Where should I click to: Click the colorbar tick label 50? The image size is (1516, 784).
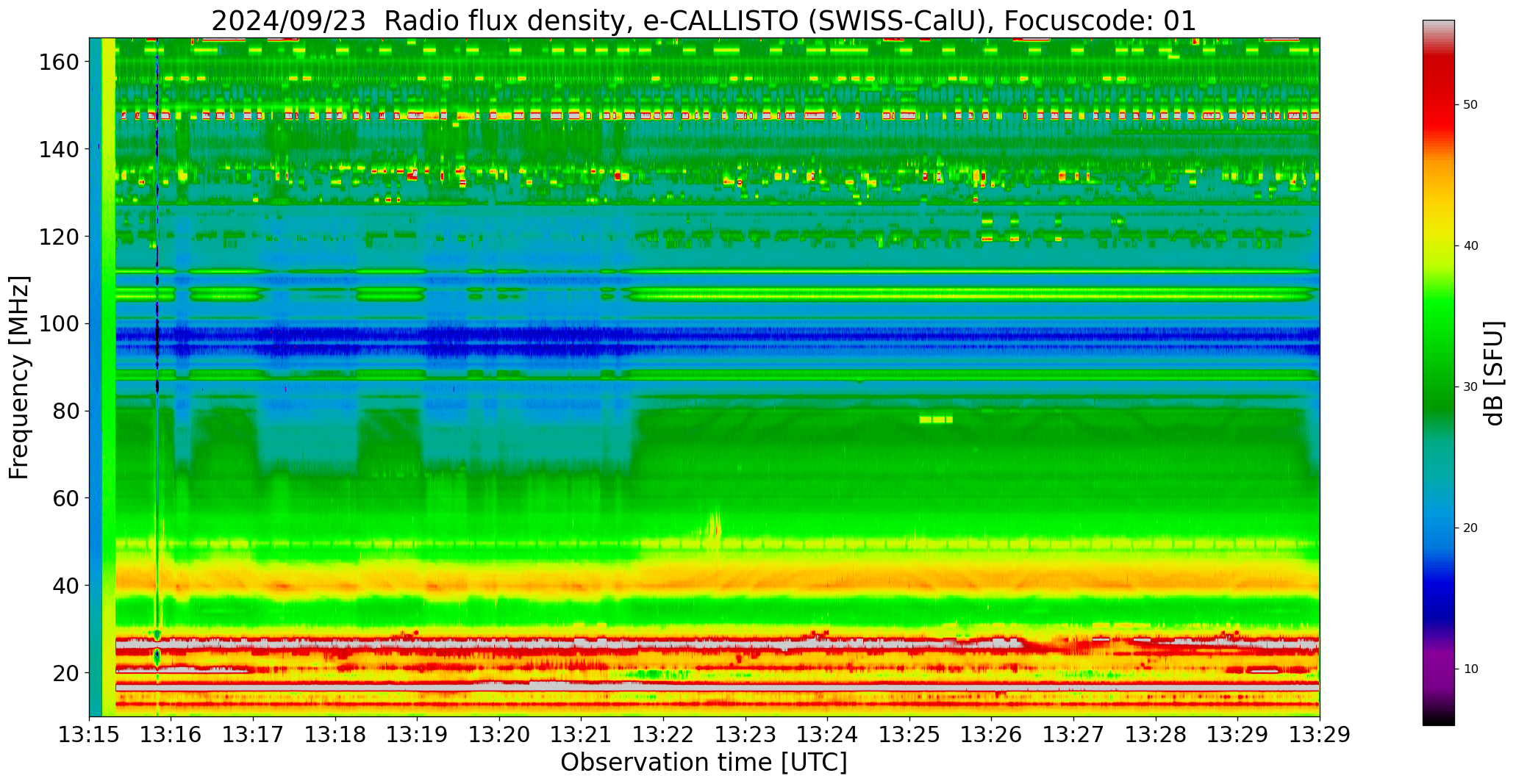[1470, 105]
